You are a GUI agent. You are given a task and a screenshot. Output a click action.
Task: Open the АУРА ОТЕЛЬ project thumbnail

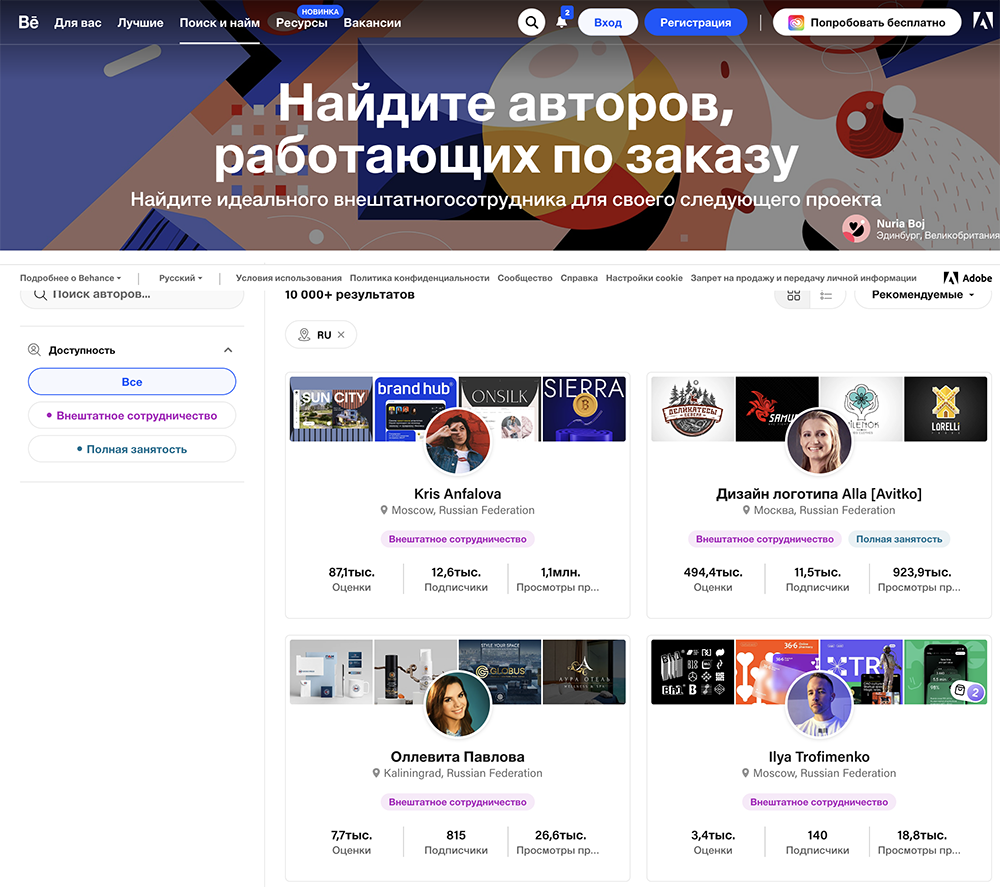pos(584,672)
